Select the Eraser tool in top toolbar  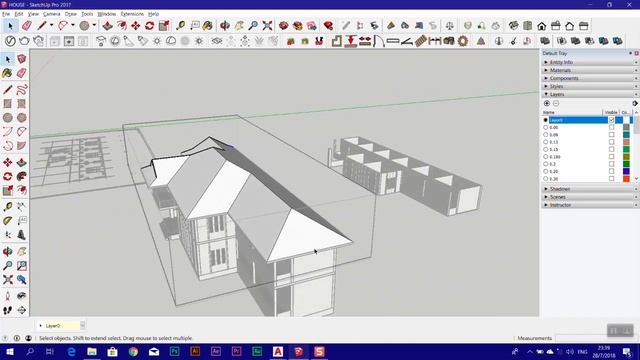tap(27, 26)
